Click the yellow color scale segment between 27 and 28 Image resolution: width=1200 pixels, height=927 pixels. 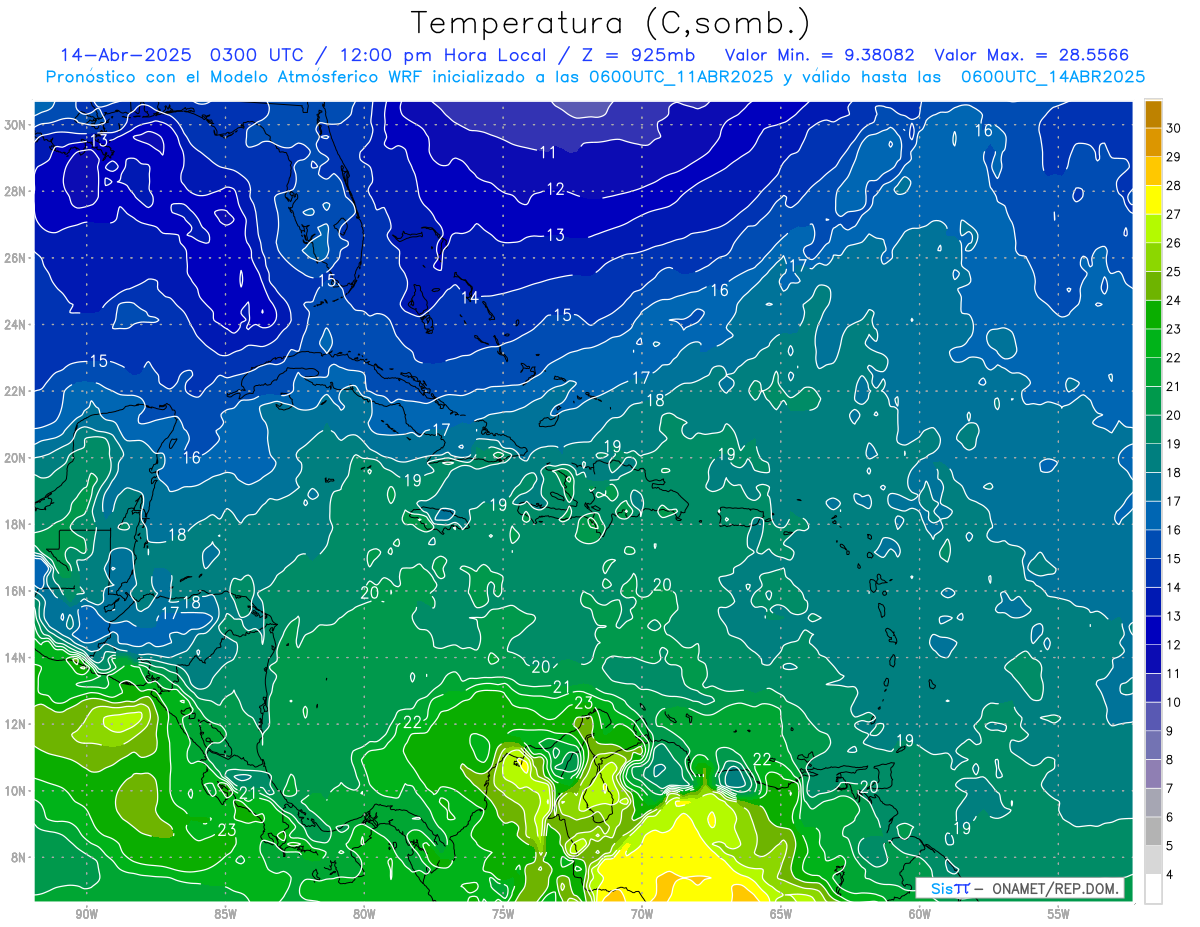pyautogui.click(x=1153, y=200)
